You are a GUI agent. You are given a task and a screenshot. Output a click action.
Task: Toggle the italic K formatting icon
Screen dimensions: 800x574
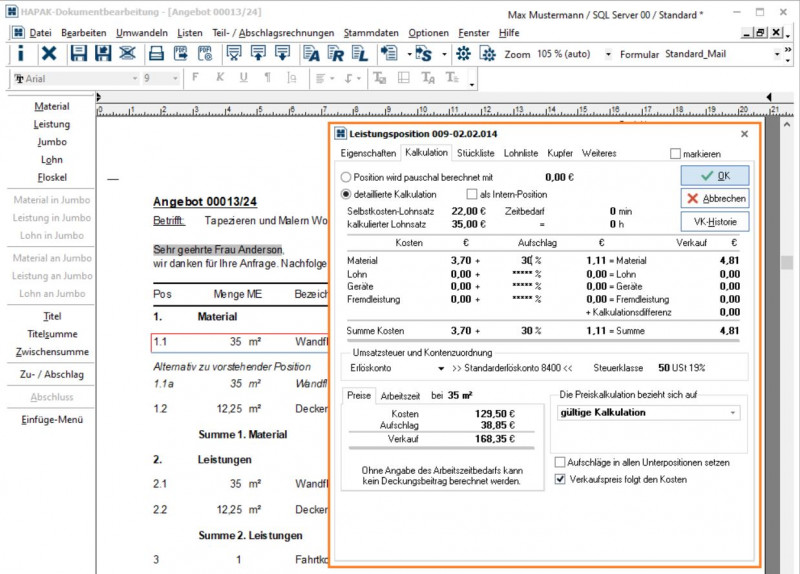[219, 78]
